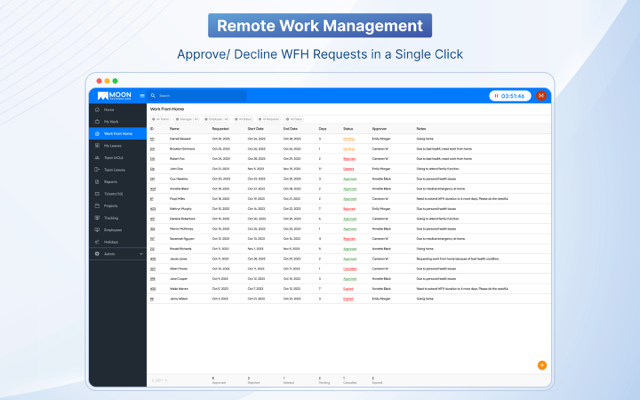Open the Holidays sidebar icon
Screen dimensions: 640x400
coord(97,242)
